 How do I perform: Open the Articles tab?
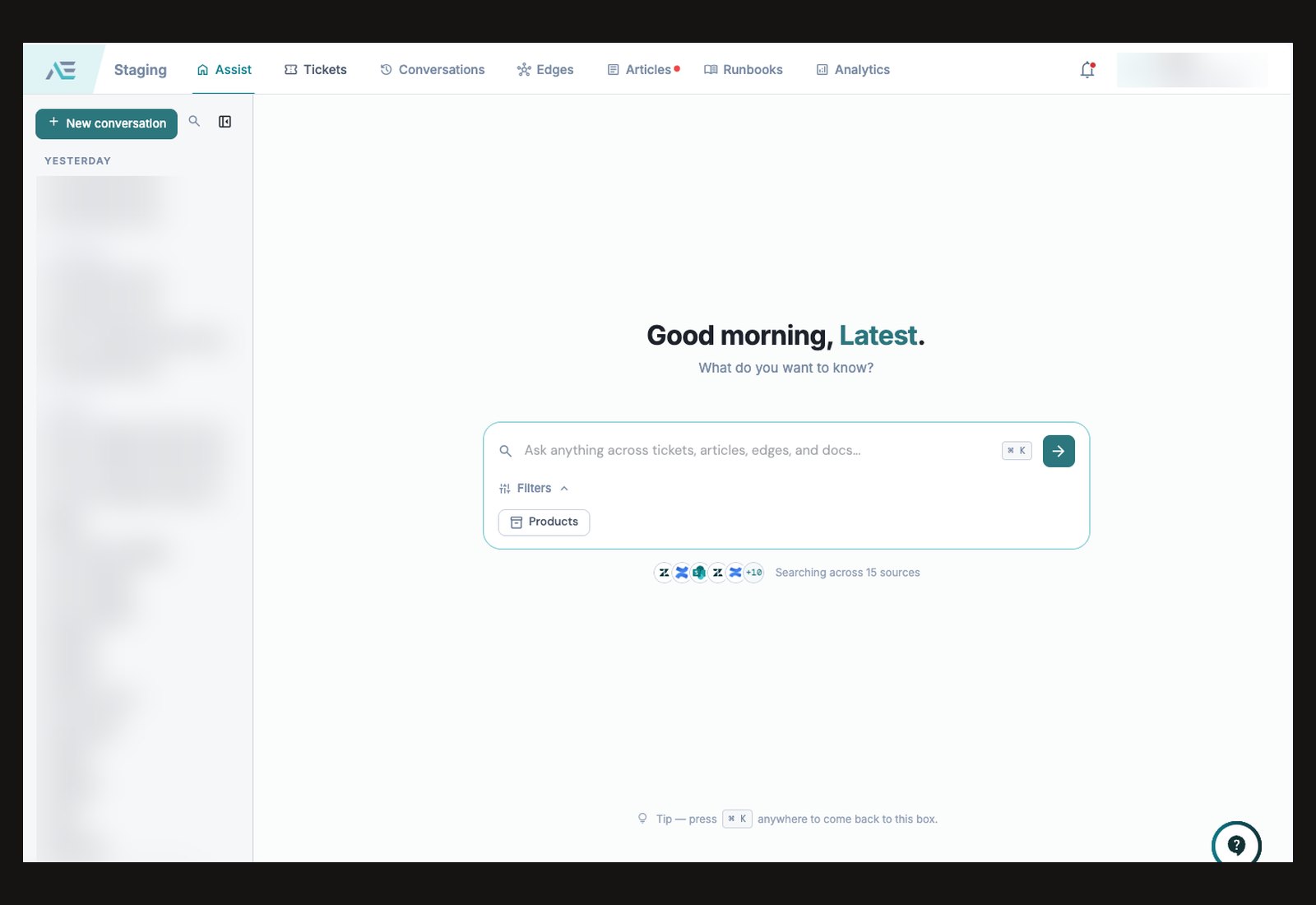(643, 70)
